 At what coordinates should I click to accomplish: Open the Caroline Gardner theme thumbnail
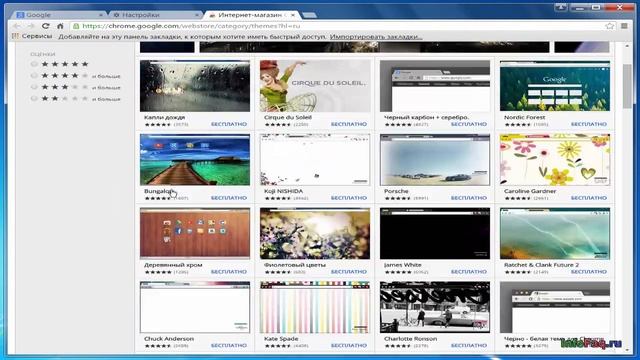click(x=555, y=160)
